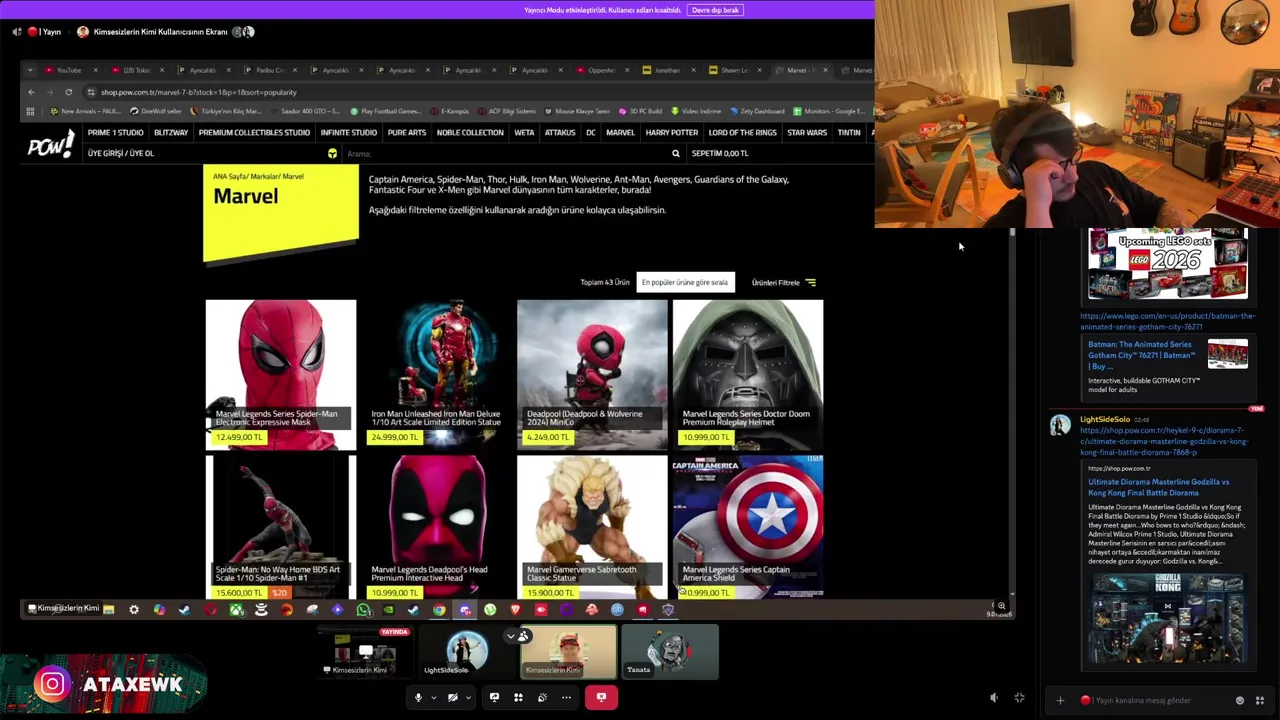The image size is (1280, 720).
Task: Open more options three-dot menu in call bar
Action: [566, 697]
